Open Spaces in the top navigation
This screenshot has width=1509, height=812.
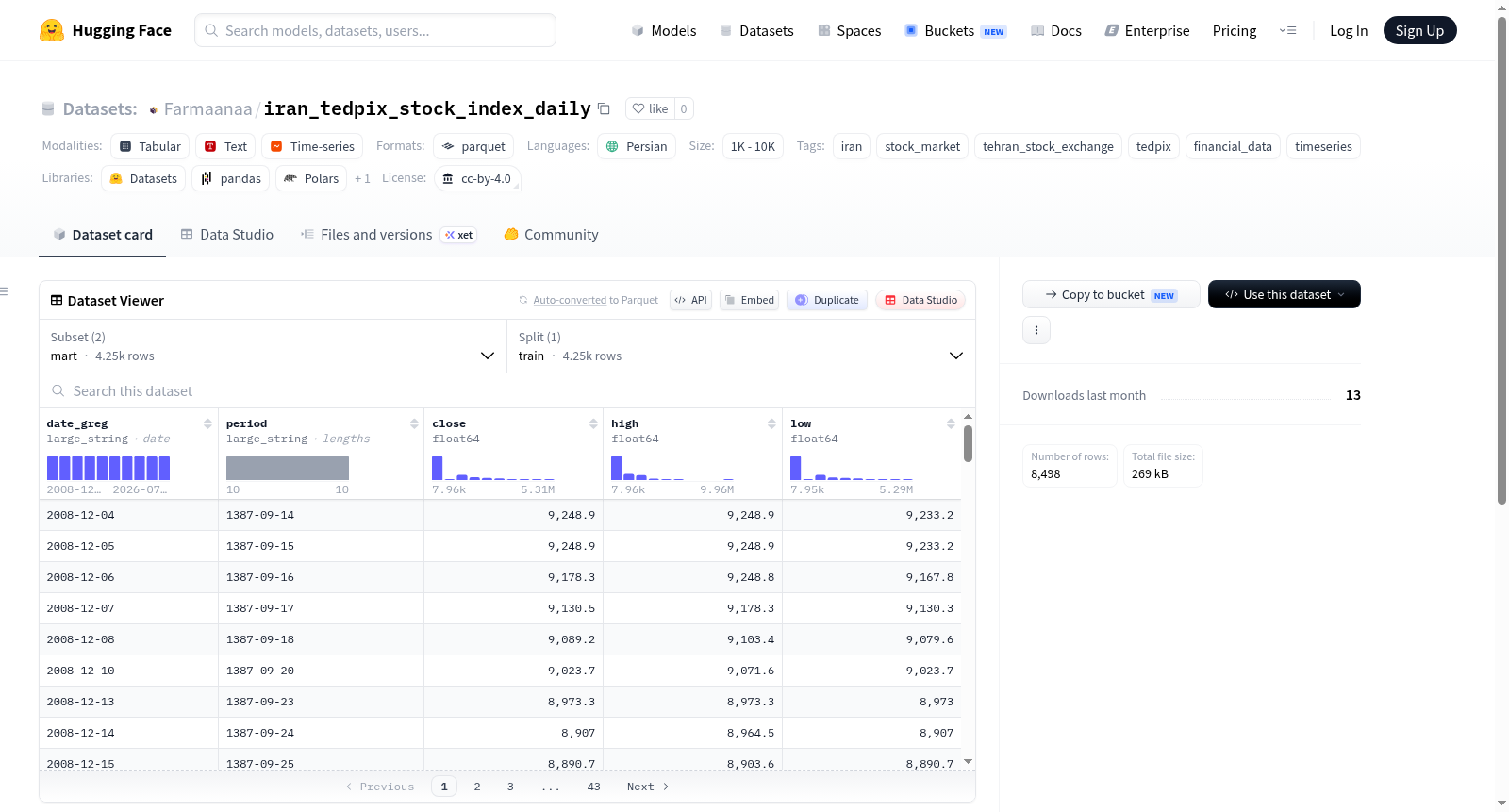pyautogui.click(x=850, y=30)
